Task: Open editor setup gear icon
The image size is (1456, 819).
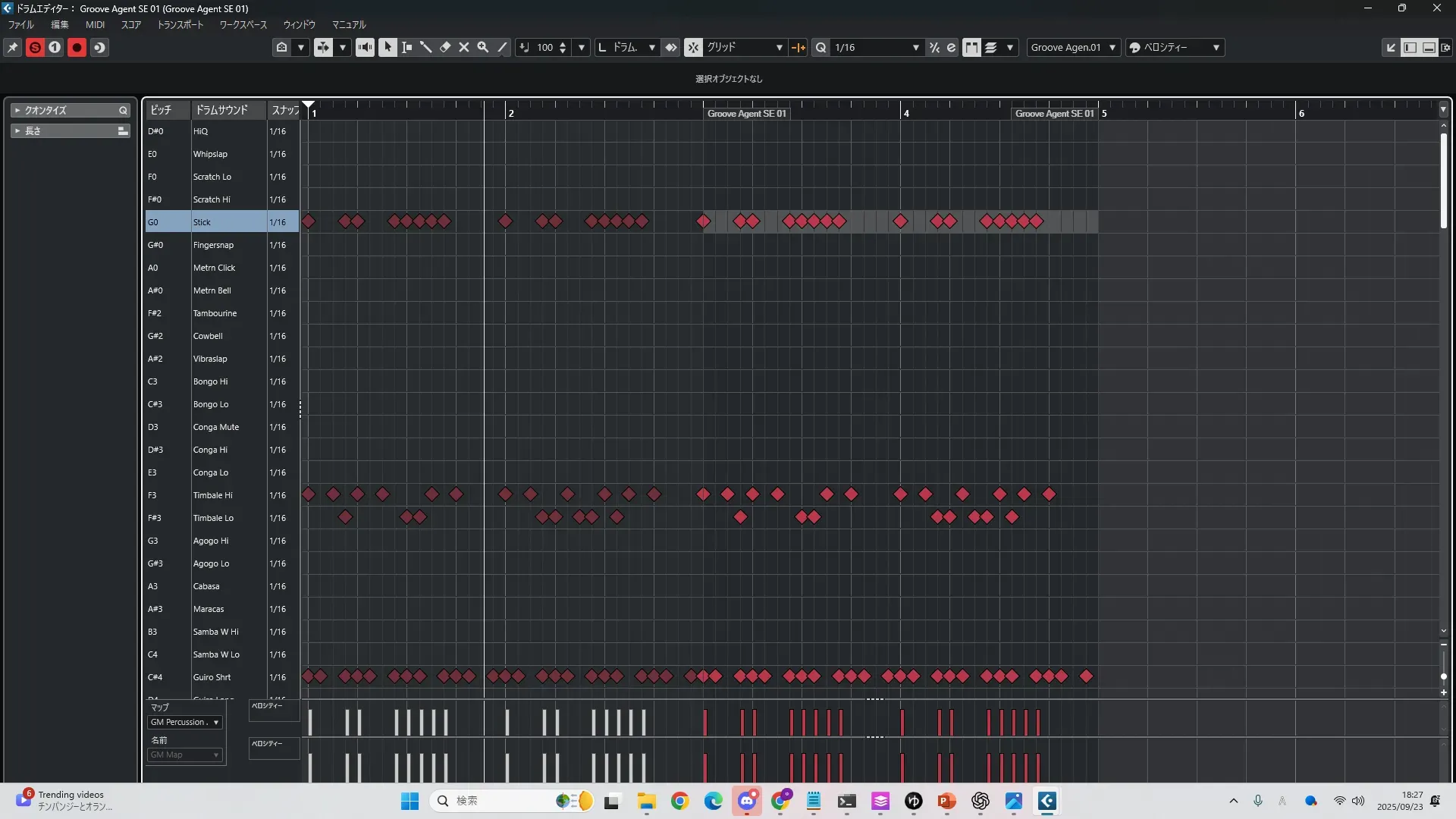Action: point(1446,47)
